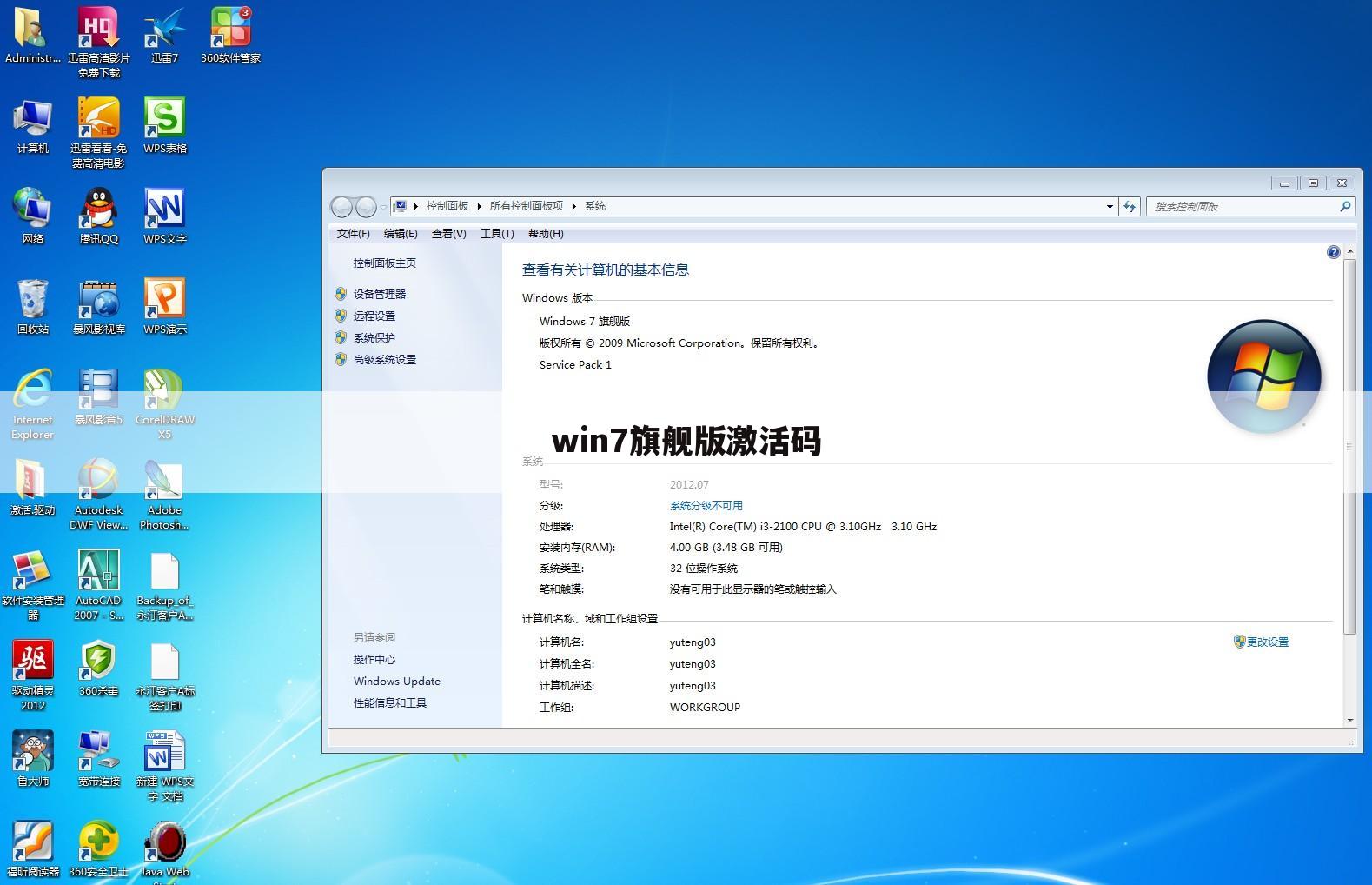This screenshot has width=1372, height=885.
Task: Launch the 迅雷7 desktop icon
Action: [164, 35]
